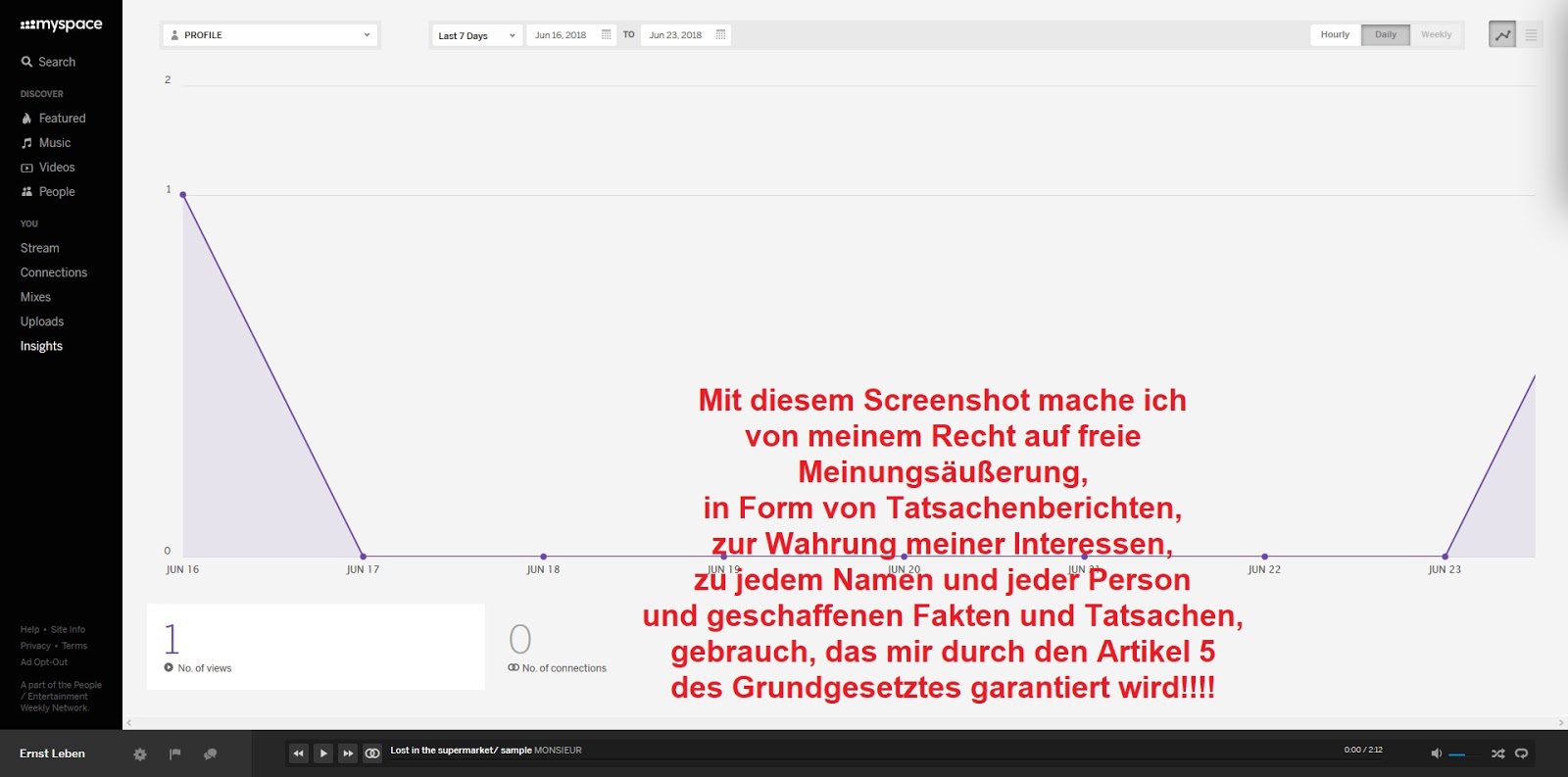Open calendar for Jun 16, 2018 start date
The width and height of the screenshot is (1568, 777).
tap(606, 34)
